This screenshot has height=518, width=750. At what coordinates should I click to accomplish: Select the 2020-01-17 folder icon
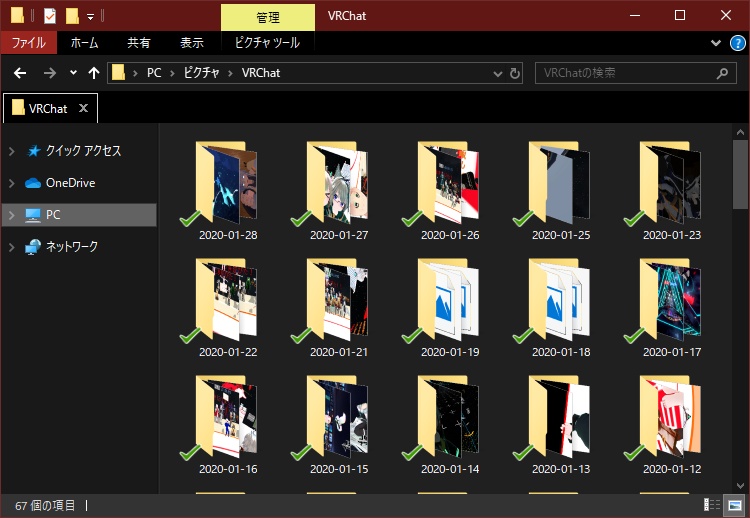pos(670,300)
